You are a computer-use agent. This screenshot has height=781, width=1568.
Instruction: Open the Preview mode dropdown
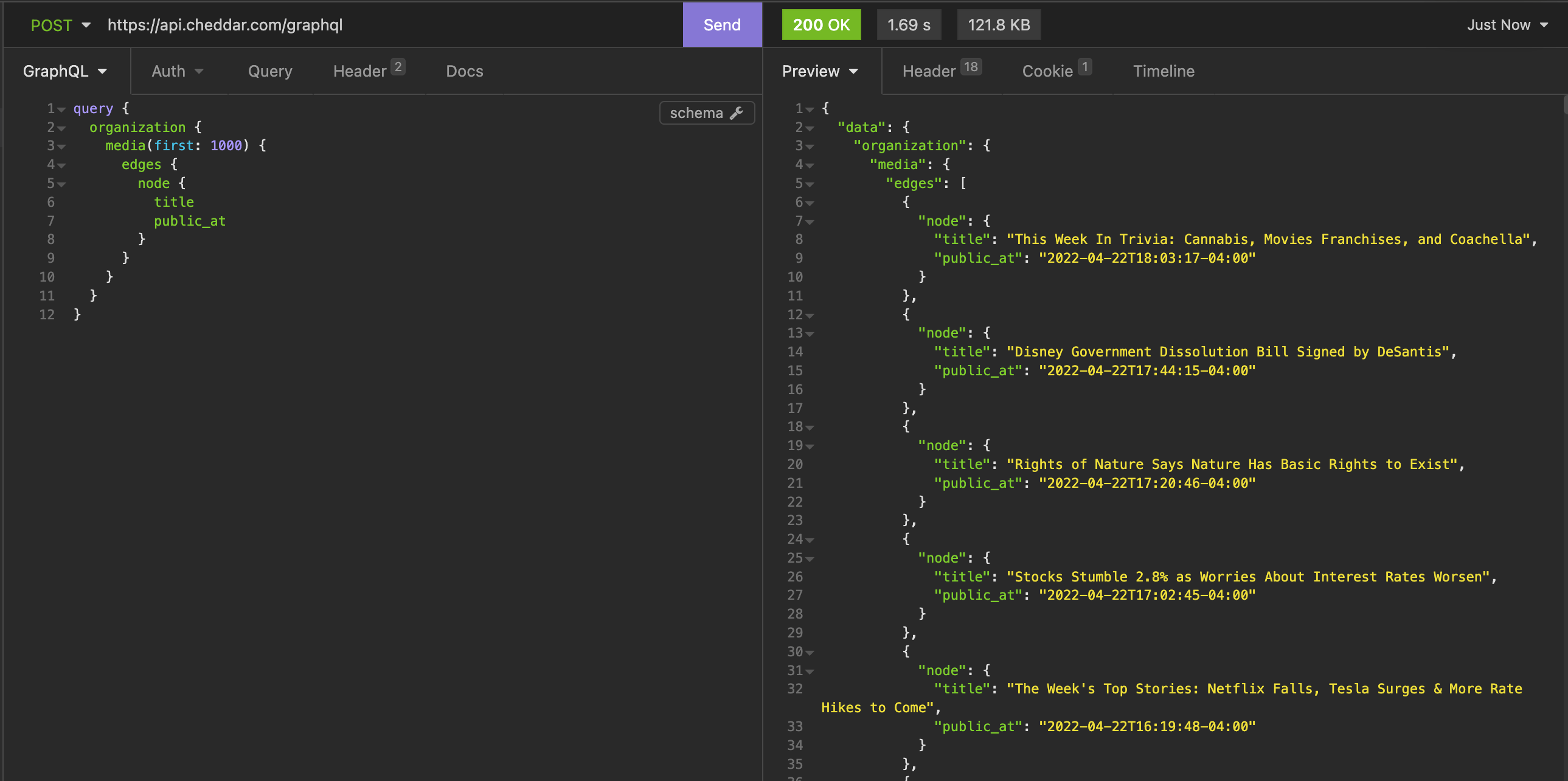tap(819, 71)
